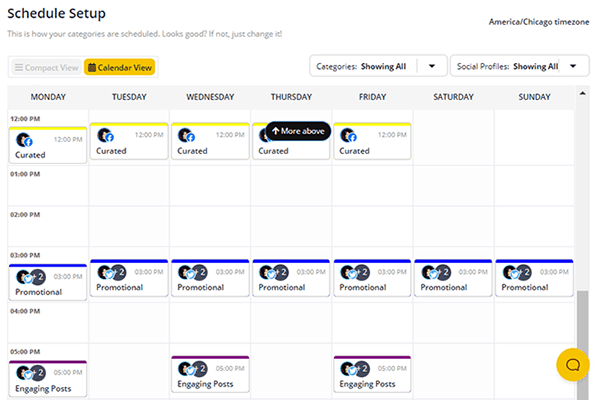The width and height of the screenshot is (595, 400).
Task: Click Facebook profile avatar on Wednesday Curated
Action: click(x=187, y=135)
